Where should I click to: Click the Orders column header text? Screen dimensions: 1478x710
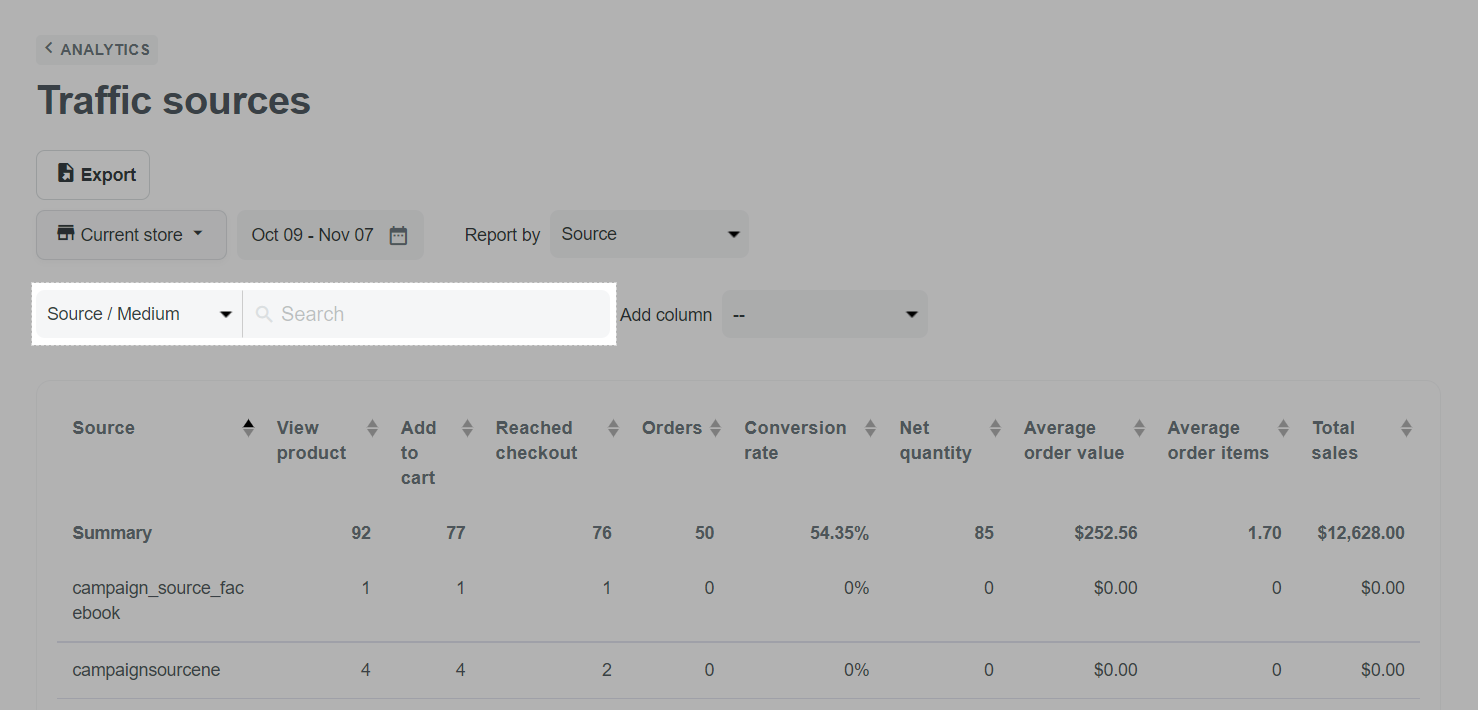click(672, 428)
